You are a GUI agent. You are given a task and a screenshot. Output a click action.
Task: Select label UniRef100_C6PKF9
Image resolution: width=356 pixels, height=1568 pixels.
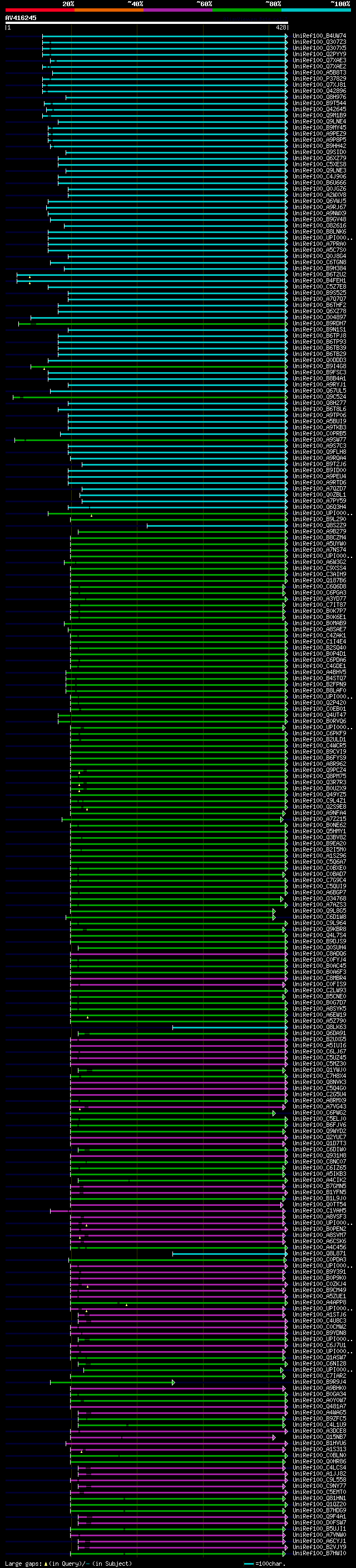(319, 734)
